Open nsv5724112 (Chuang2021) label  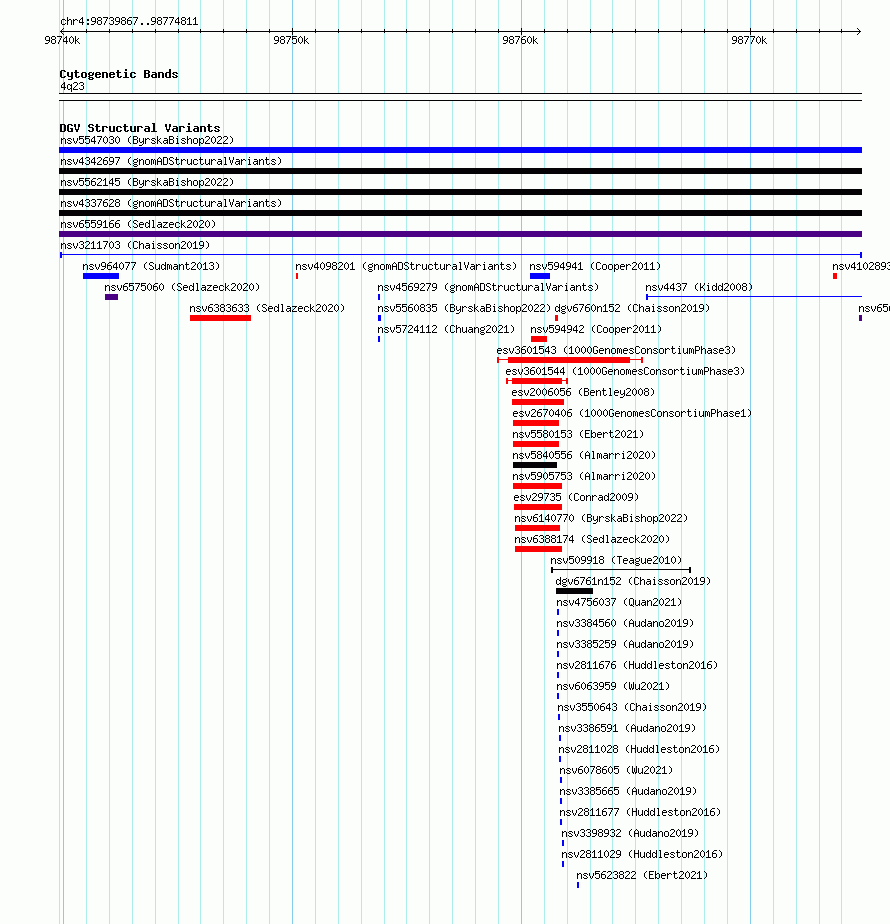pyautogui.click(x=446, y=329)
